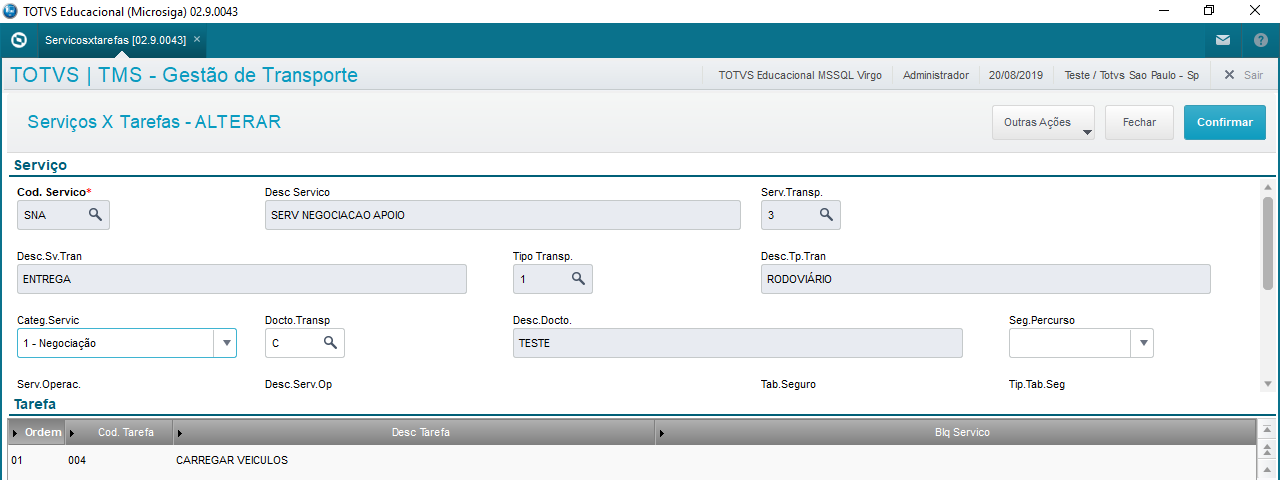Sort by Desc Tarefa column header
This screenshot has height=480, width=1280.
(x=414, y=432)
